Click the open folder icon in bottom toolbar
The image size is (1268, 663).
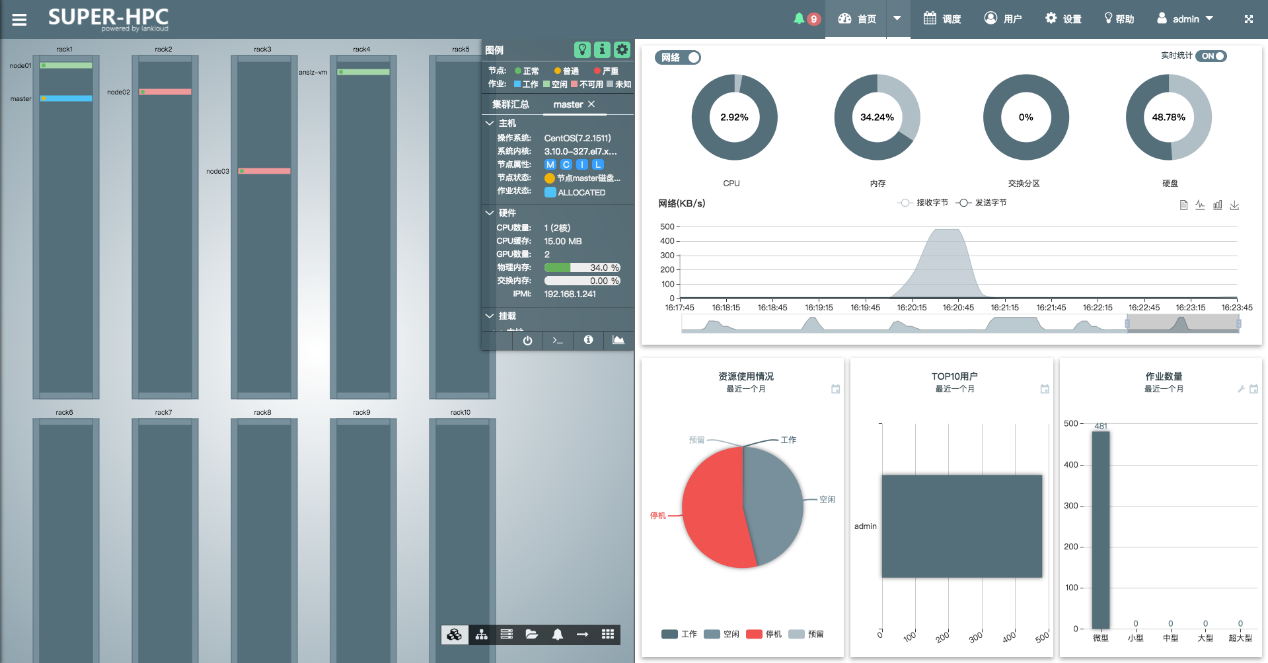(532, 634)
